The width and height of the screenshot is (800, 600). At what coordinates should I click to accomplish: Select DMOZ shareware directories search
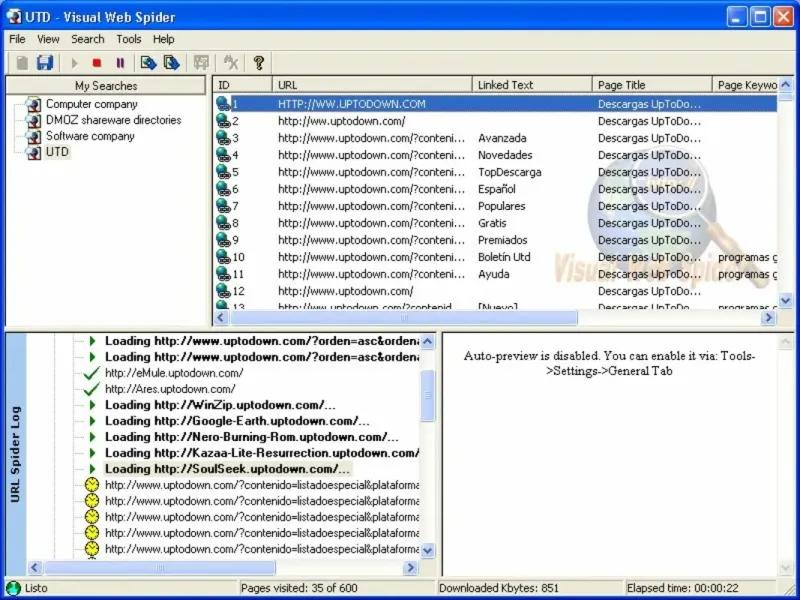pos(114,120)
